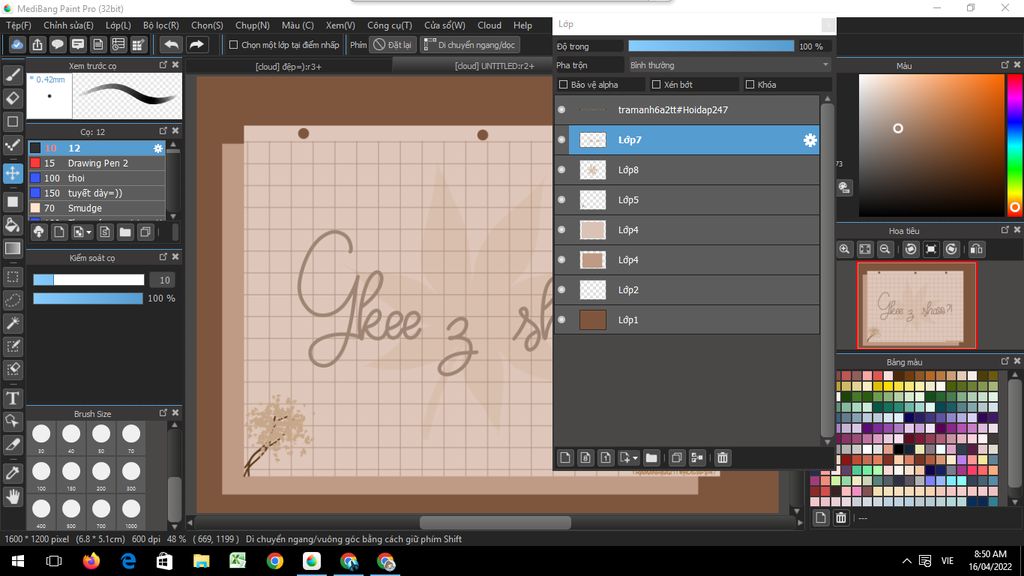This screenshot has height=576, width=1024.
Task: Hide layer Lớp5 via its visibility dot
Action: coord(562,200)
